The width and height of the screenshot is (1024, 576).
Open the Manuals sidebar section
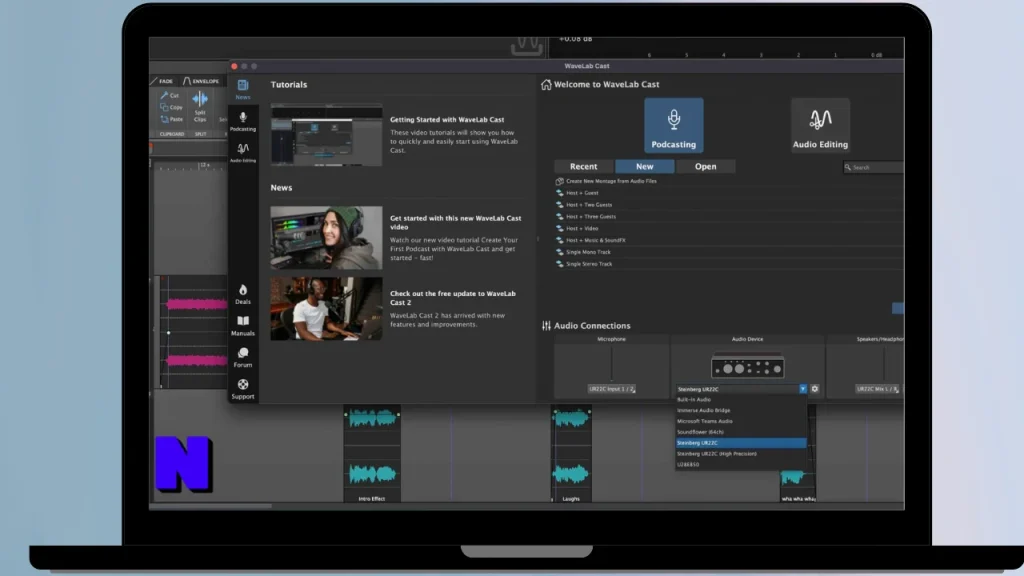coord(243,326)
